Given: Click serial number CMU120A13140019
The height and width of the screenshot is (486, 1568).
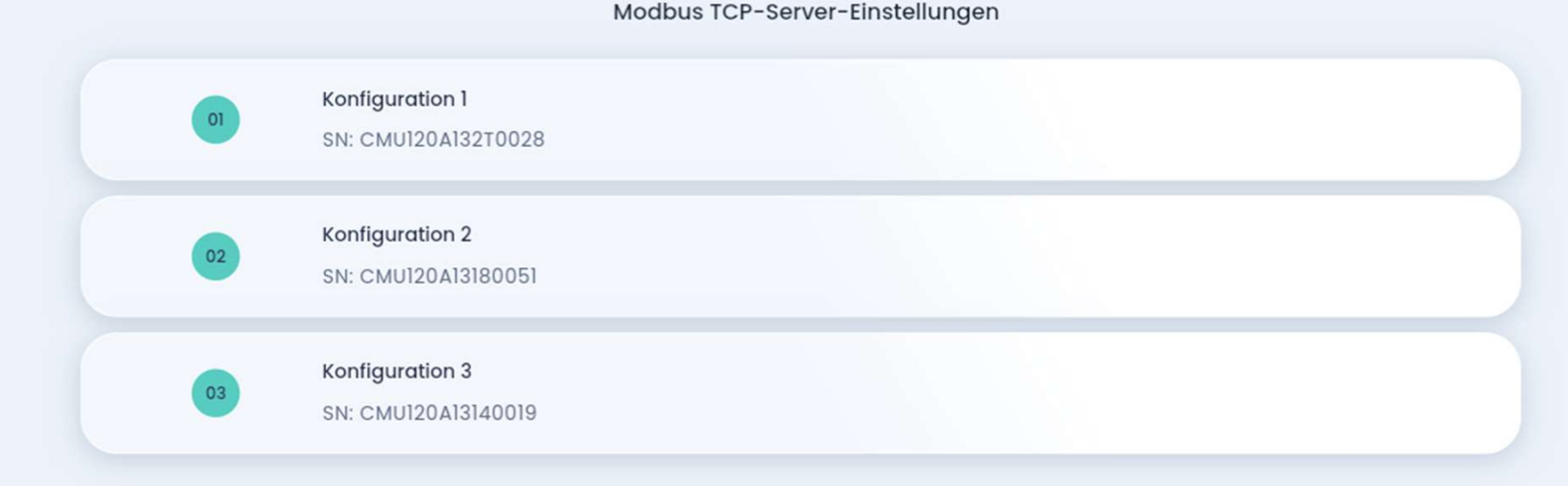Looking at the screenshot, I should (x=448, y=413).
